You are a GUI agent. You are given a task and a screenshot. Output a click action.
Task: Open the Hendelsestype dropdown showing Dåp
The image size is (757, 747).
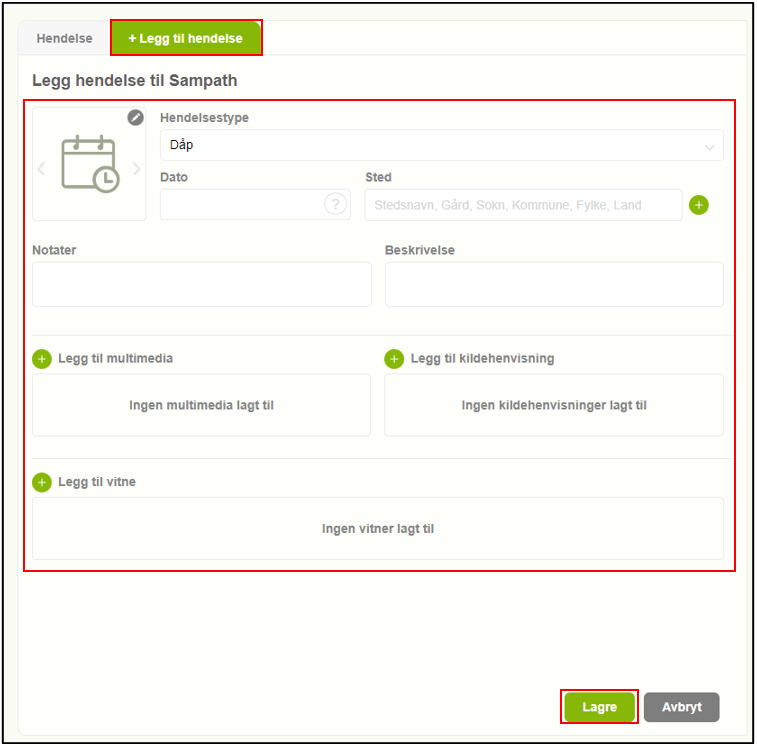pos(430,145)
